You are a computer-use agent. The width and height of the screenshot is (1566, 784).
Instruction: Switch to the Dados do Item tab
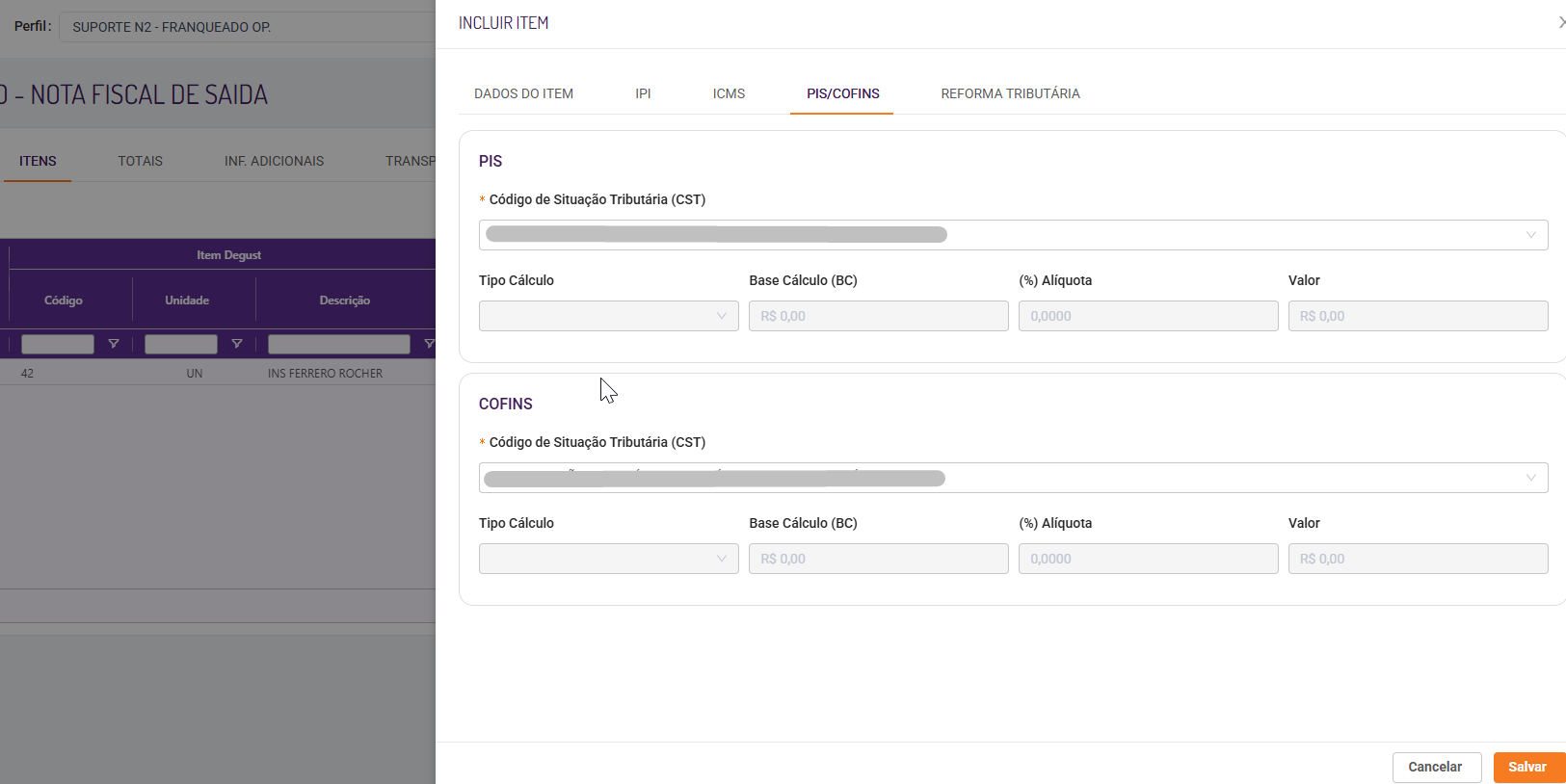click(523, 93)
